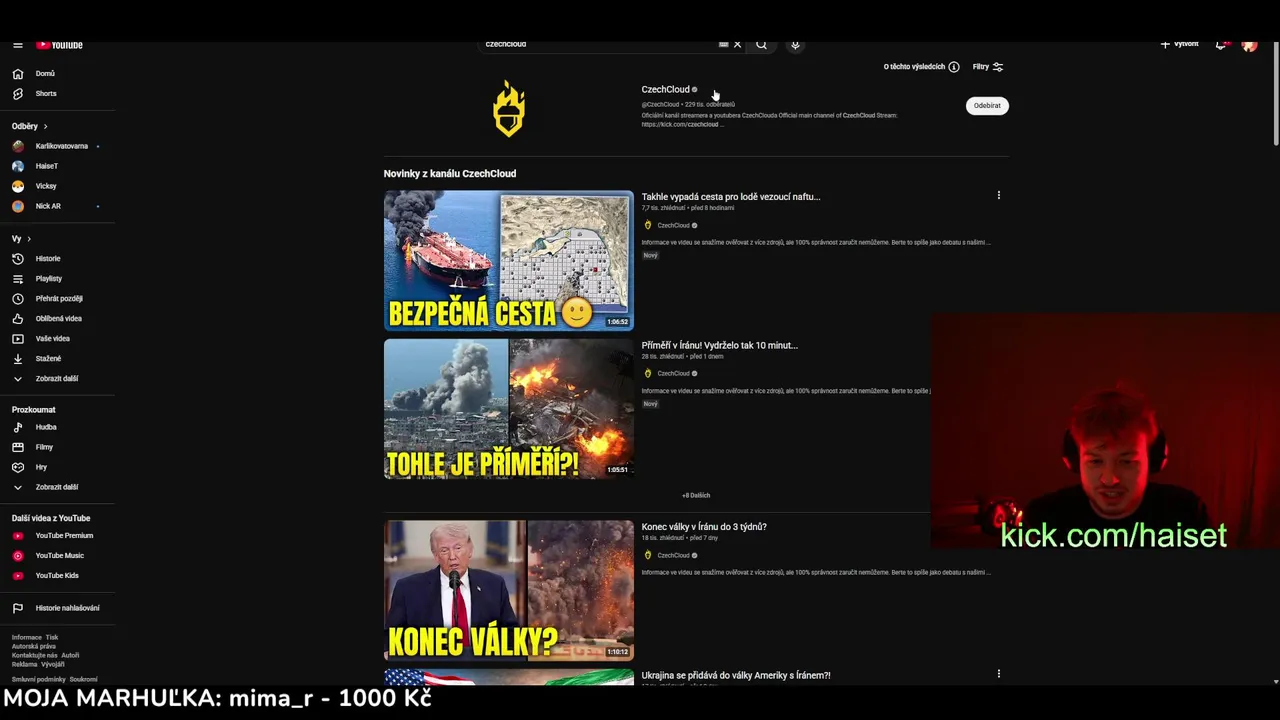The height and width of the screenshot is (720, 1280).
Task: Open the KONEC VÁLKY thumbnail
Action: click(x=509, y=590)
